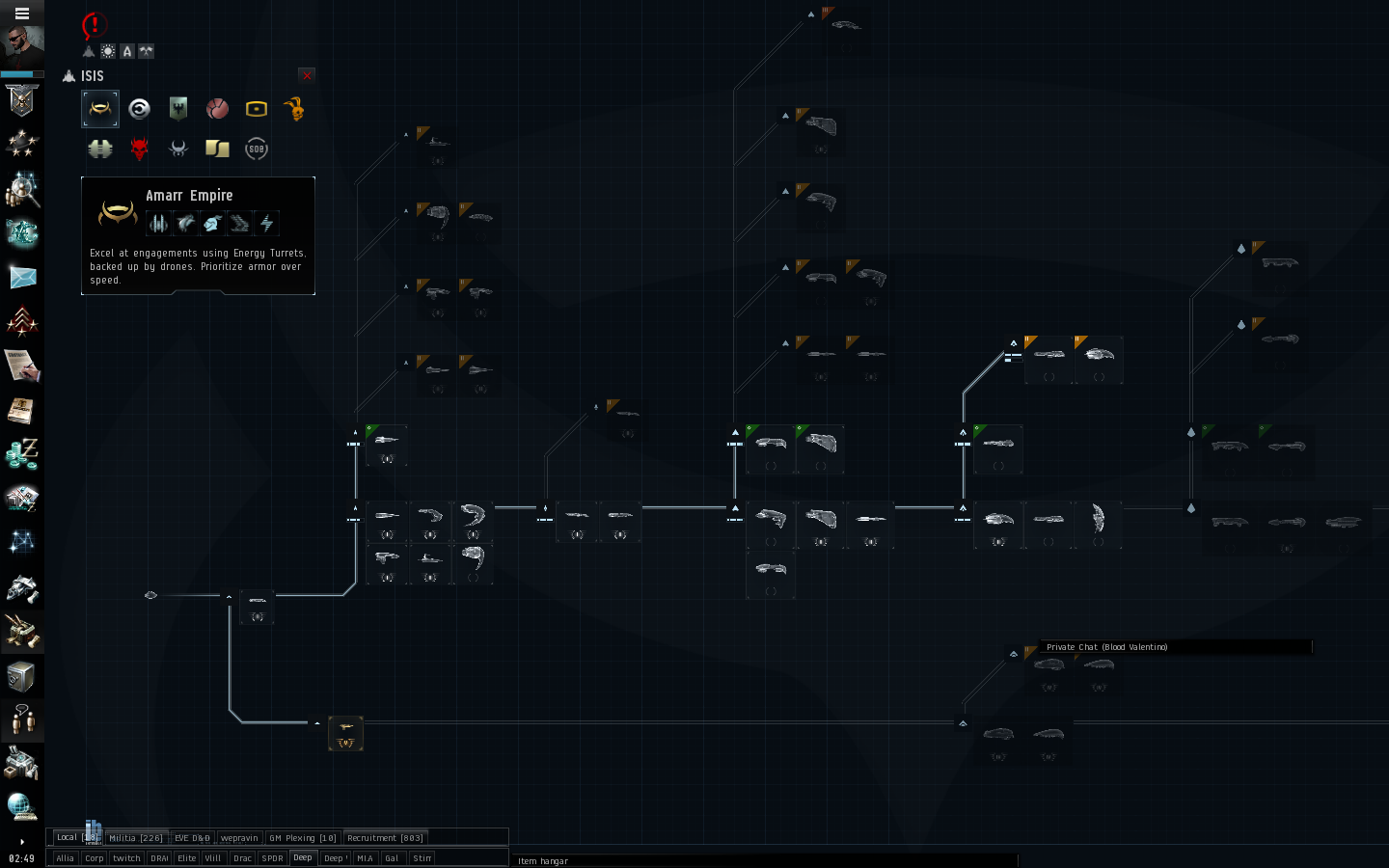This screenshot has width=1389, height=868.
Task: Open the Neocom hamburger menu
Action: [x=21, y=14]
